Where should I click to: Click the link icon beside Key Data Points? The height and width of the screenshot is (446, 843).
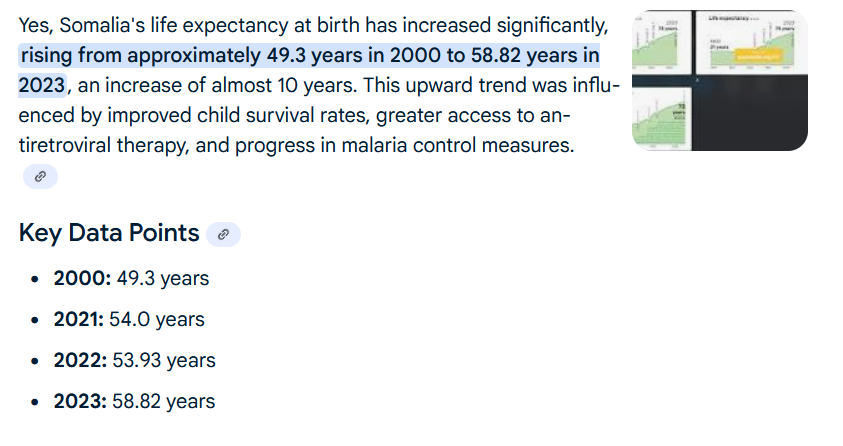point(223,234)
